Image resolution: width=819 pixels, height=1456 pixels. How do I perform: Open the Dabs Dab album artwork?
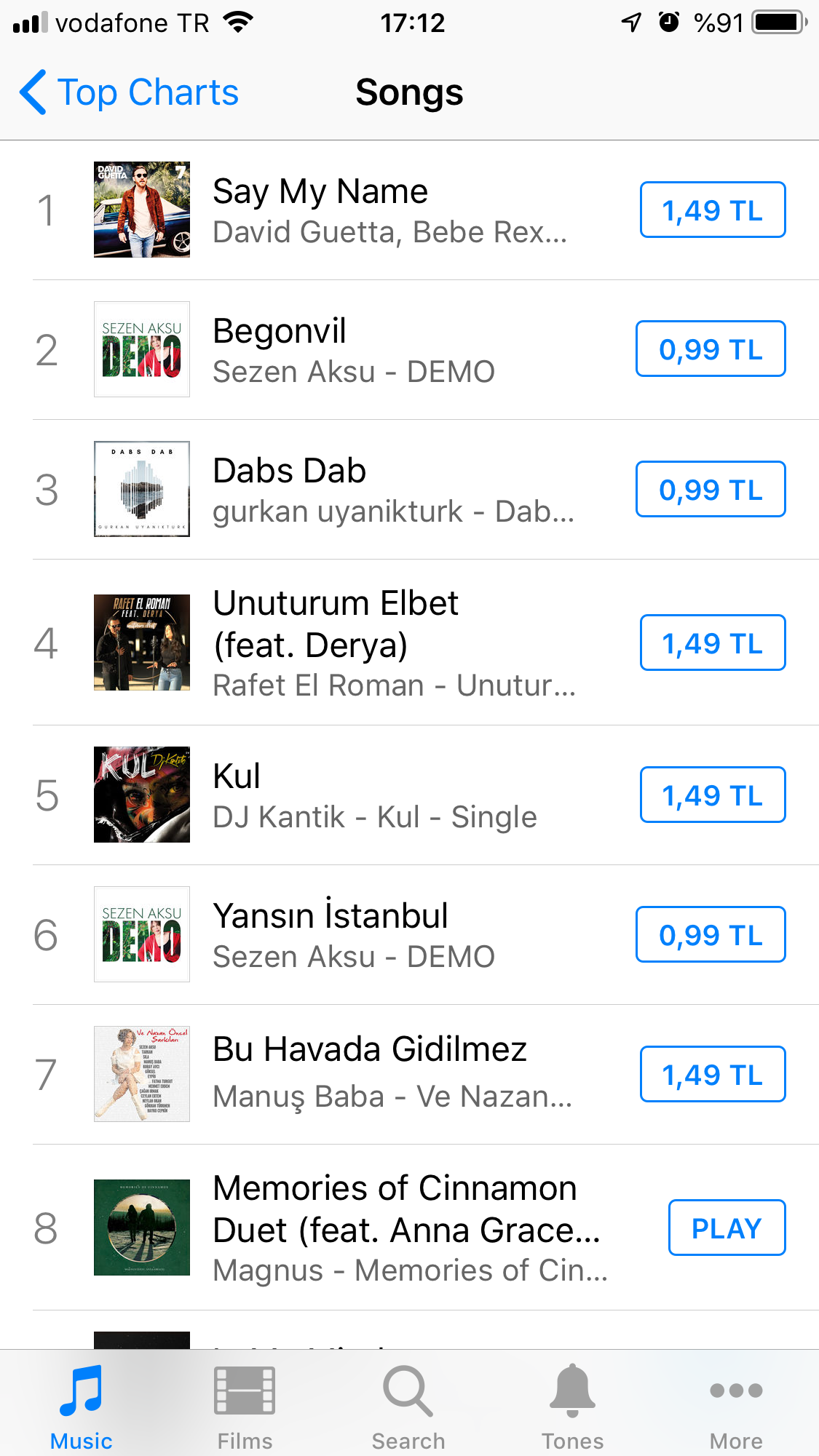point(142,489)
